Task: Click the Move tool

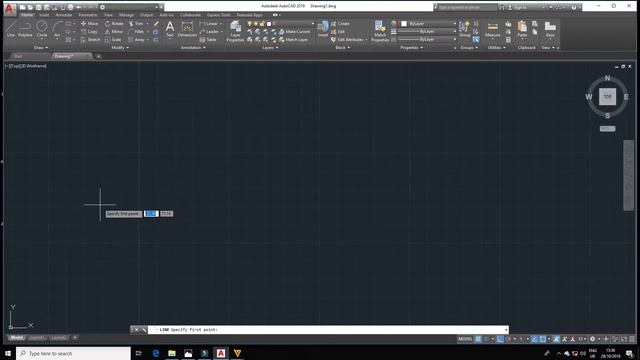Action: click(x=89, y=24)
